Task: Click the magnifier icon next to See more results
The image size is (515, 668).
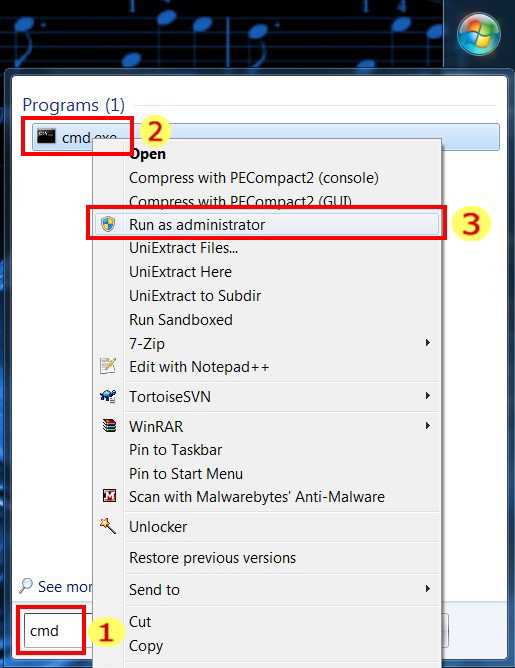Action: coord(26,586)
